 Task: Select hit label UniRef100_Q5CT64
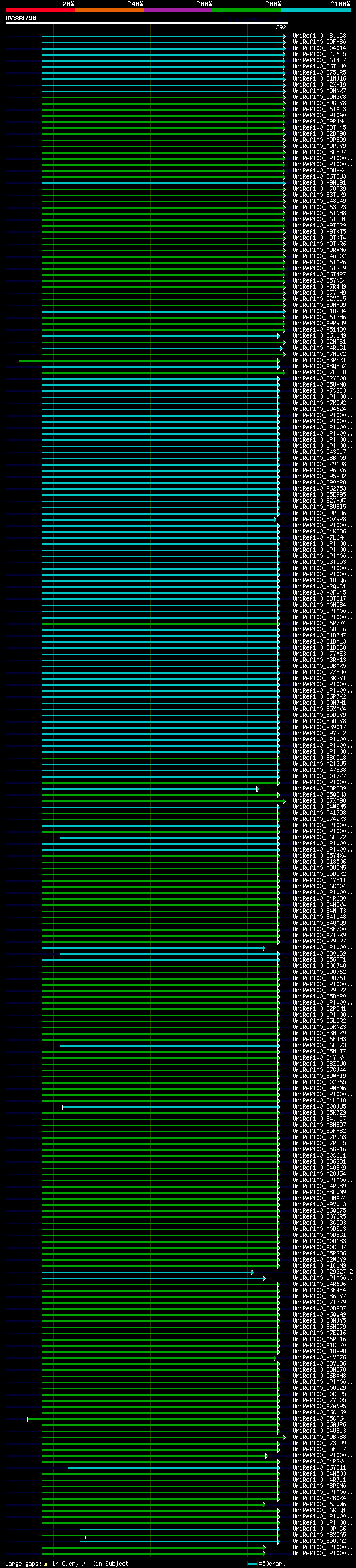point(319,1419)
